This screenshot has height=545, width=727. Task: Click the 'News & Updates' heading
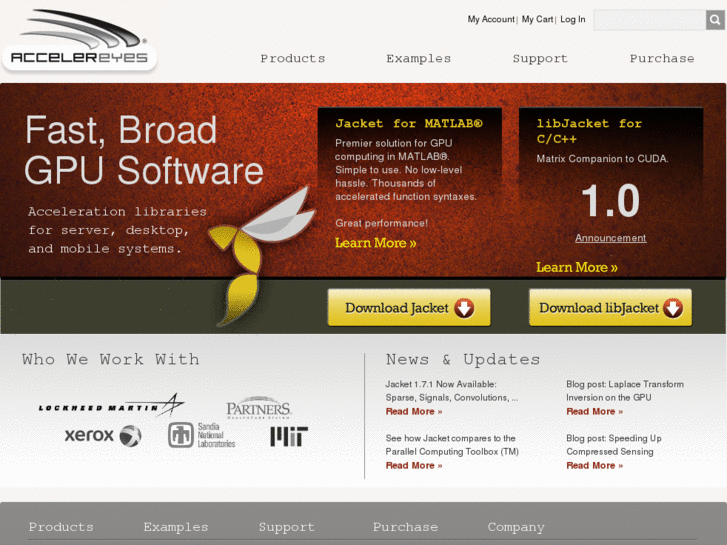coord(463,359)
